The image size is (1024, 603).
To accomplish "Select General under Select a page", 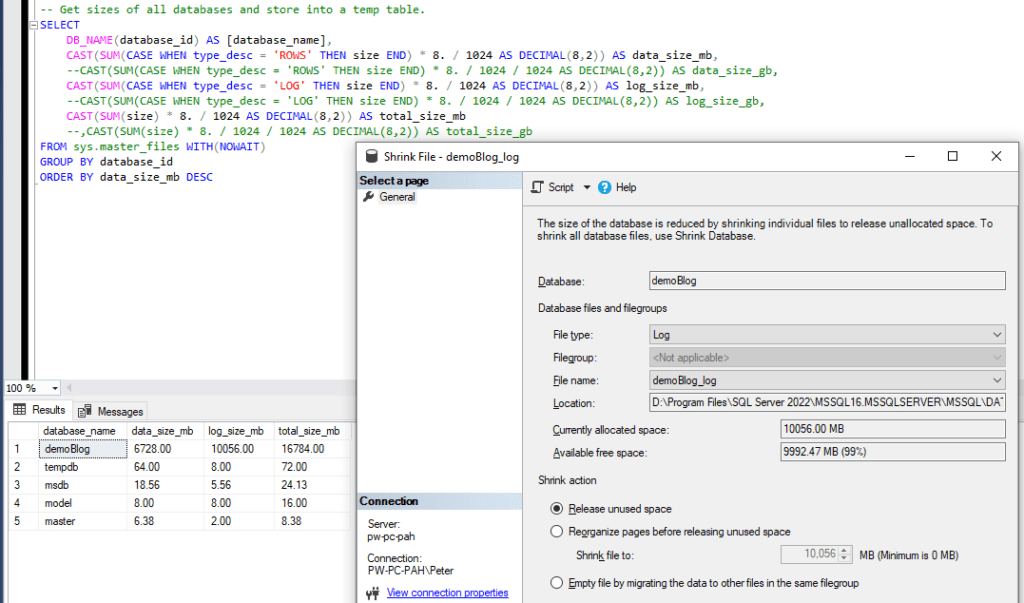I will click(397, 196).
